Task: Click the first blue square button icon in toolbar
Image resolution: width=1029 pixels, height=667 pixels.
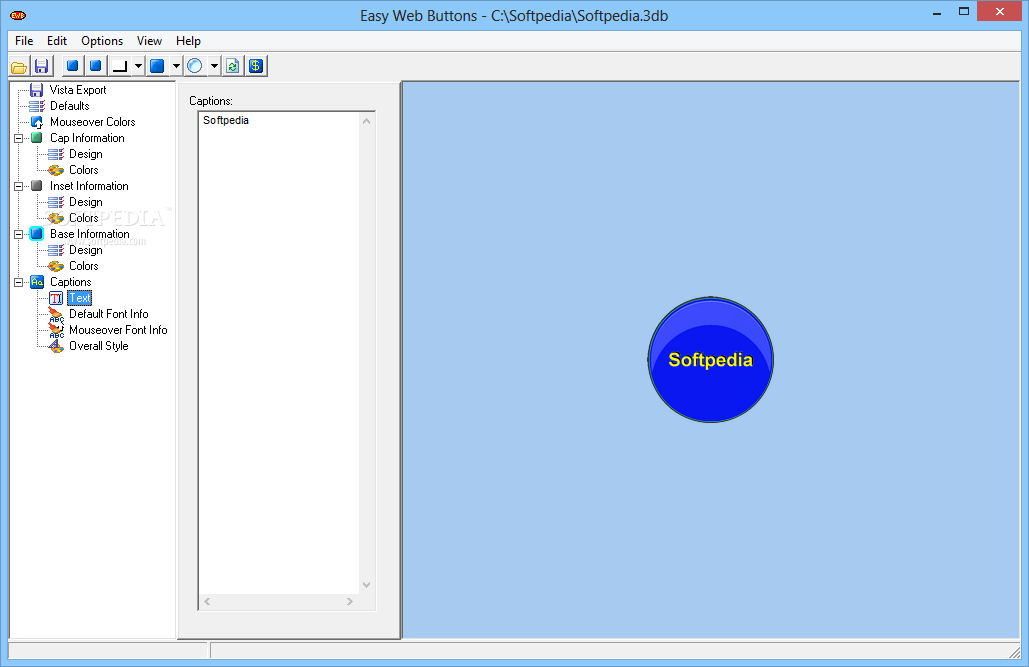Action: (73, 66)
